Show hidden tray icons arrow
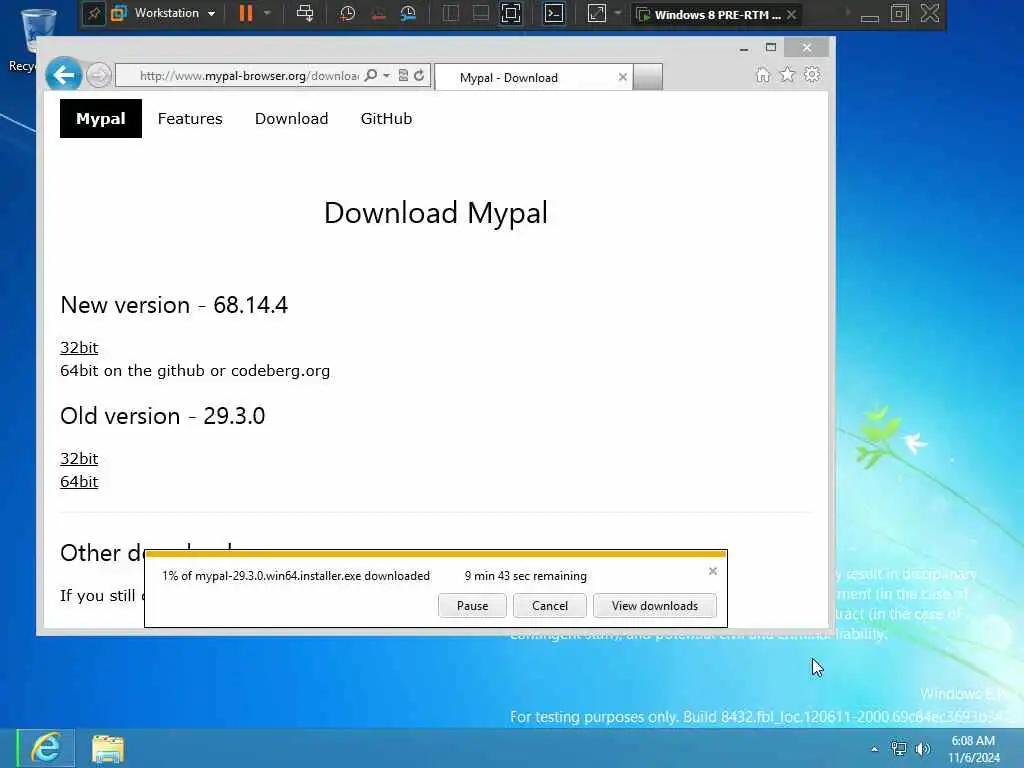This screenshot has width=1024, height=768. (874, 749)
